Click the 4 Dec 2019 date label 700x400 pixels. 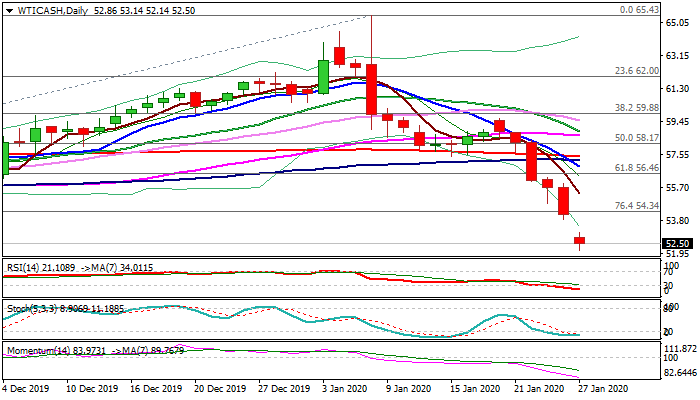click(25, 388)
